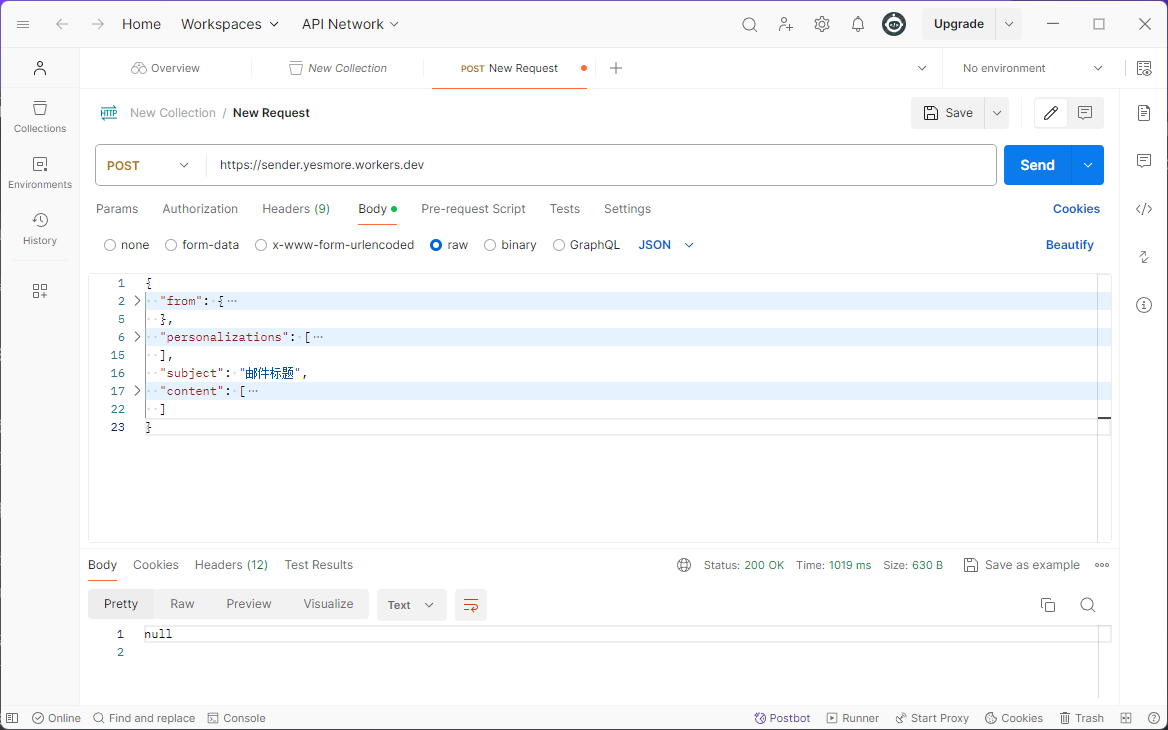Open the user workspace icon in sidebar
The image size is (1168, 730).
point(40,69)
